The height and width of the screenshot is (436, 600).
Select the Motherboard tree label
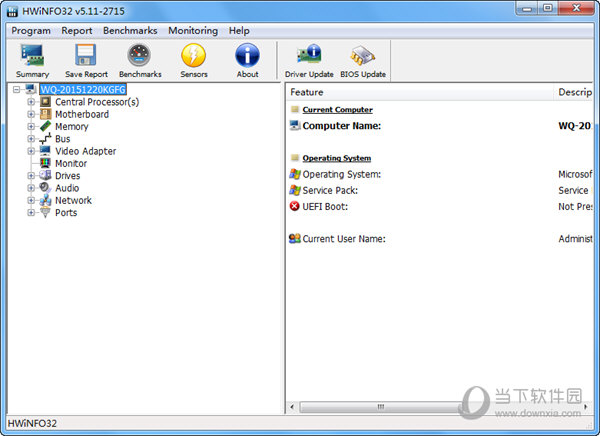(82, 114)
